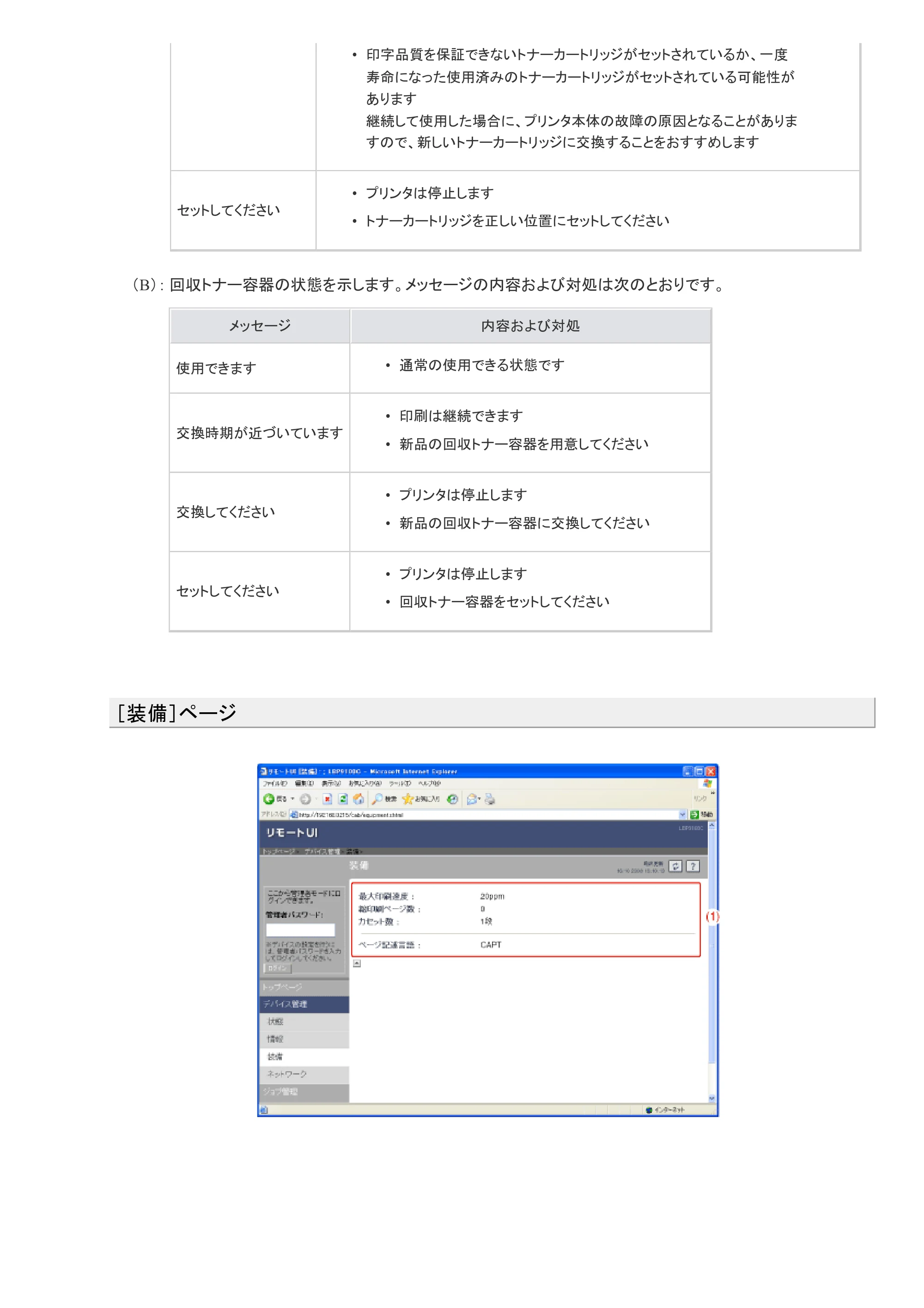This screenshot has height=1308, width=924.
Task: Click the IE Home icon
Action: coord(359,799)
